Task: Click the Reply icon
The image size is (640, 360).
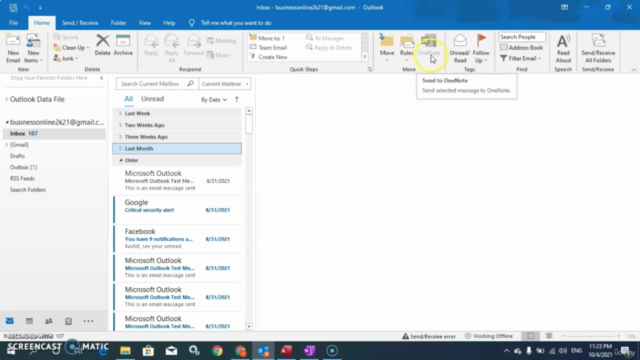Action: [x=151, y=41]
